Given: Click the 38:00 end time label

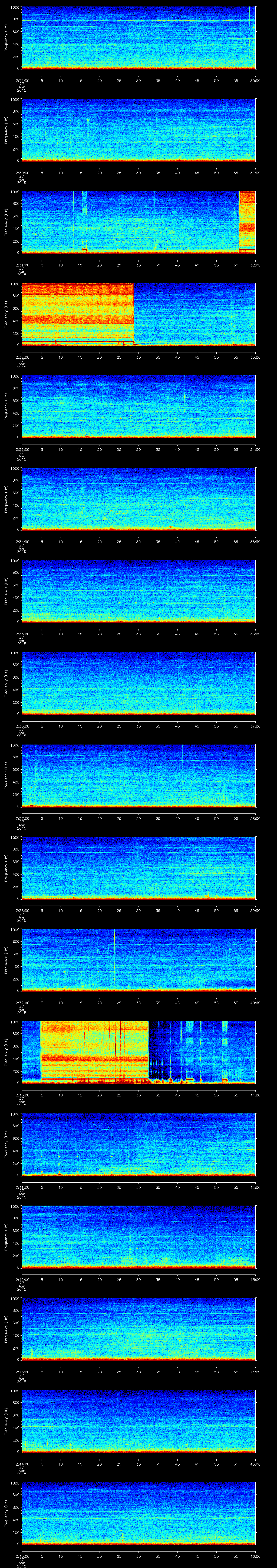Looking at the screenshot, I should 255,818.
